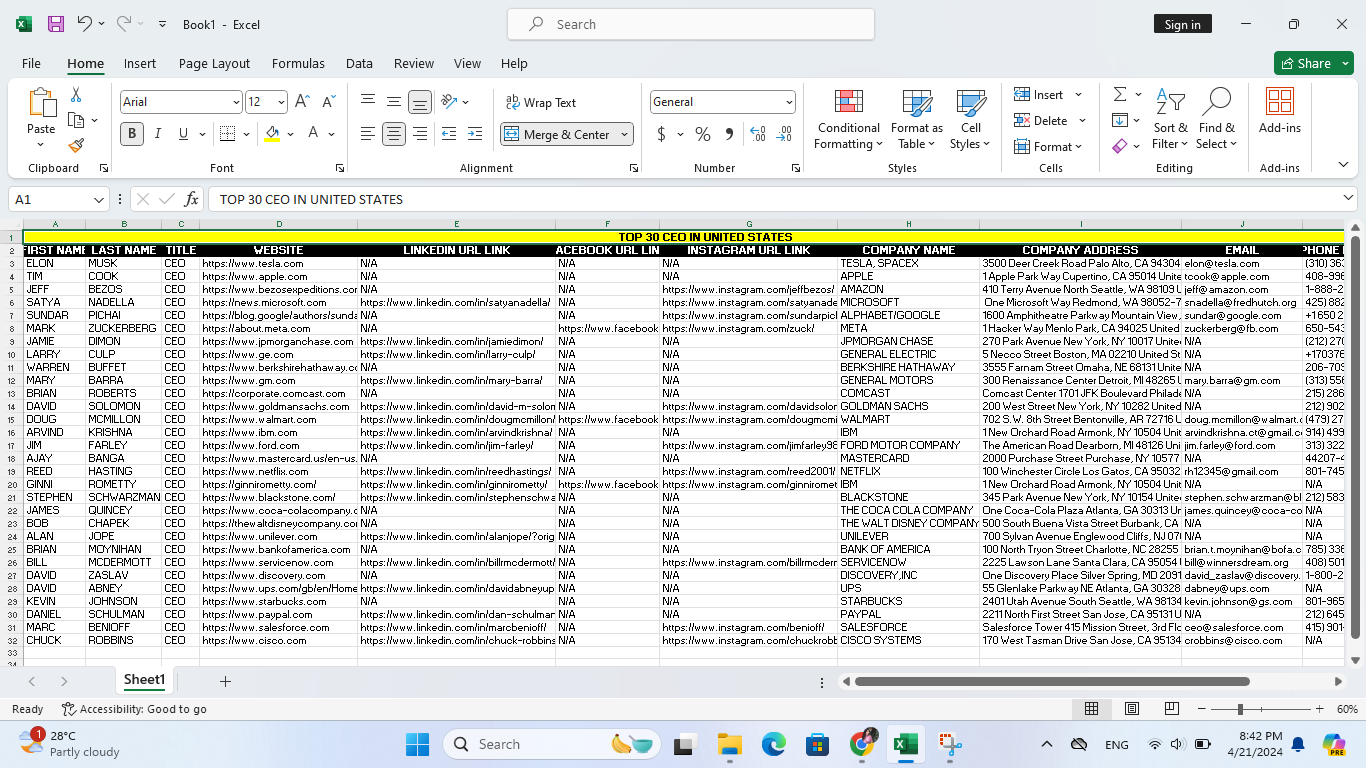Cut selection with the scissors icon
Screen dimensions: 1366x768
click(76, 95)
